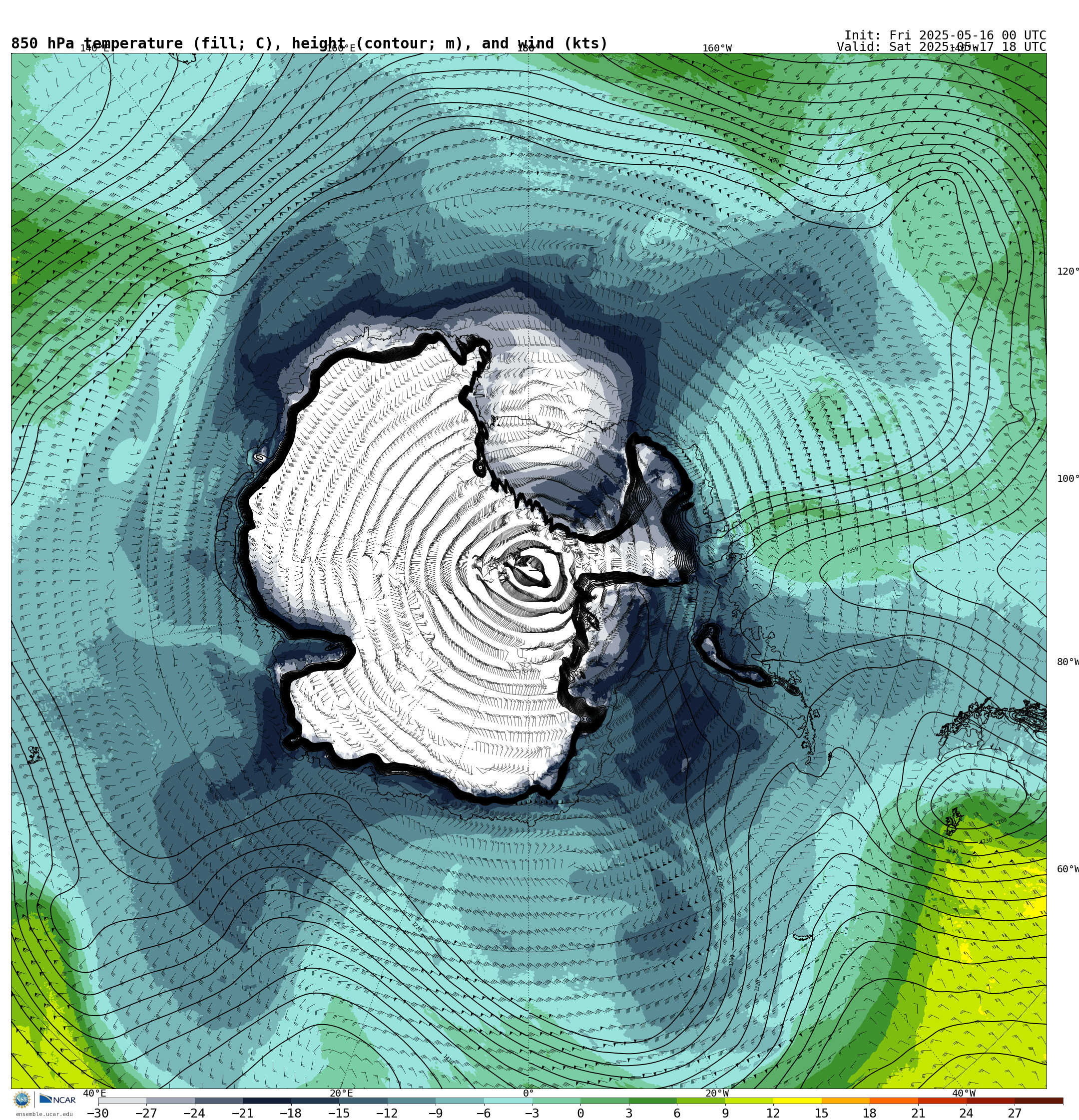Pick the red-orange 18 to 21 colorbar swatch

[894, 1101]
